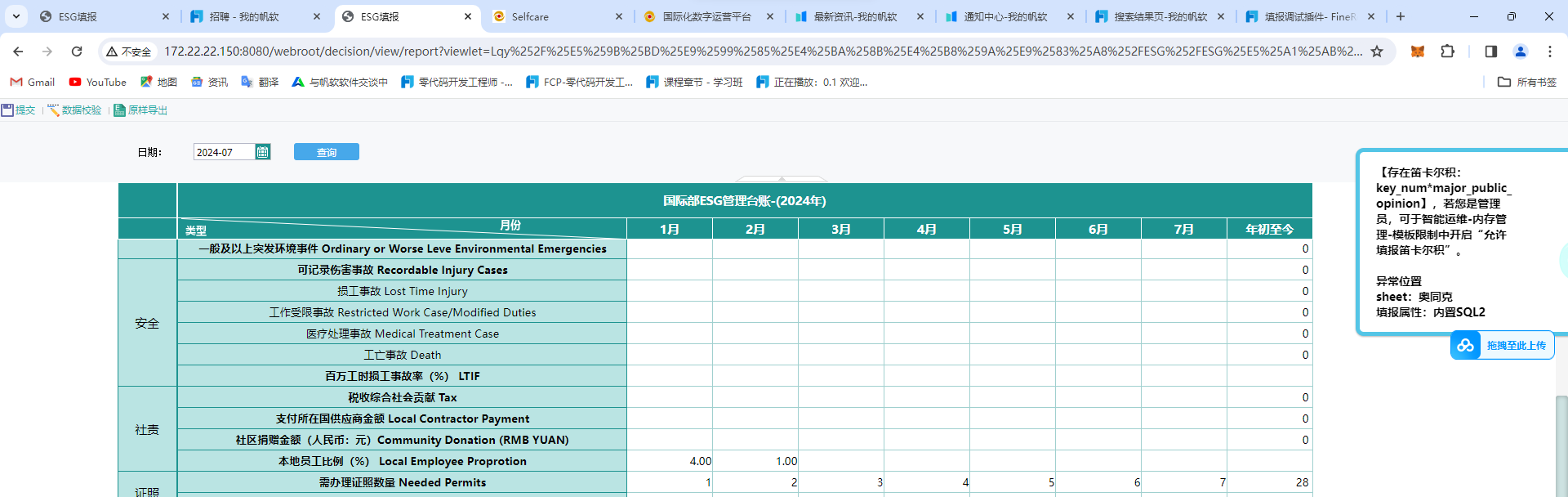
Task: Open the 零代码开发工程师 bookmark
Action: pos(457,82)
